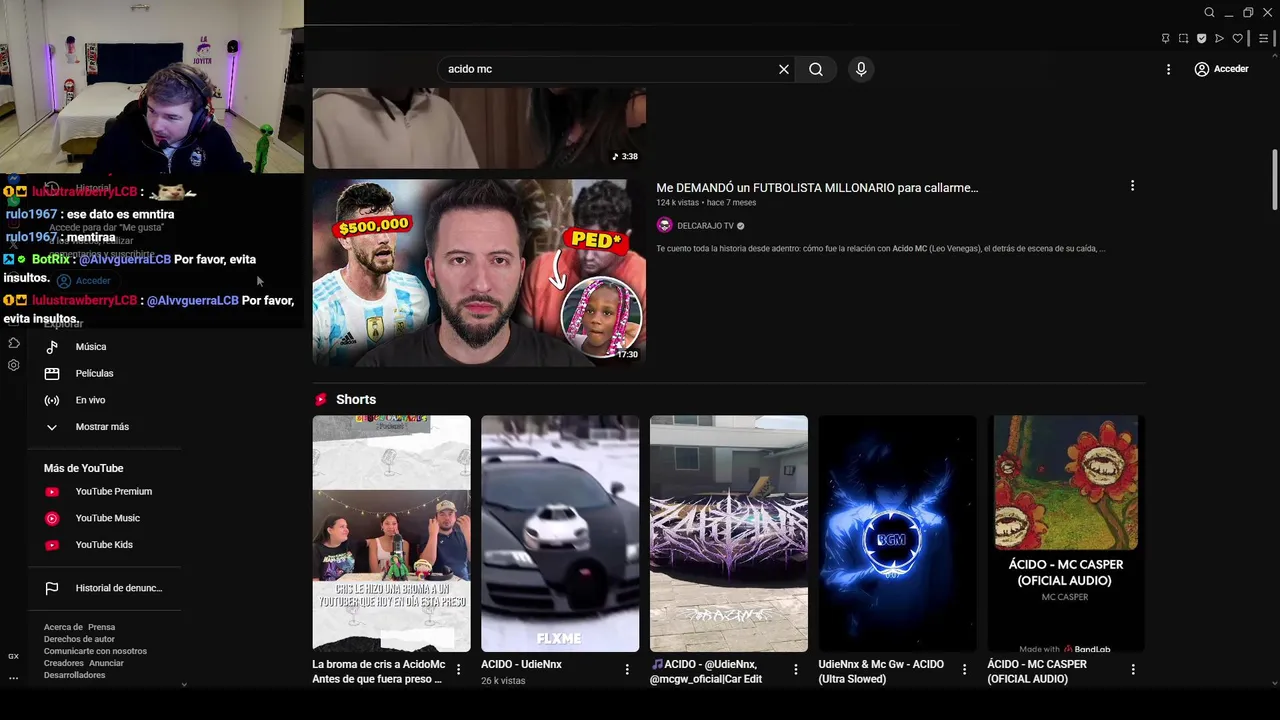The width and height of the screenshot is (1280, 720).
Task: Open video title Me DEMANDÓ un FUTBOLISTA MILLONARIO
Action: click(817, 188)
